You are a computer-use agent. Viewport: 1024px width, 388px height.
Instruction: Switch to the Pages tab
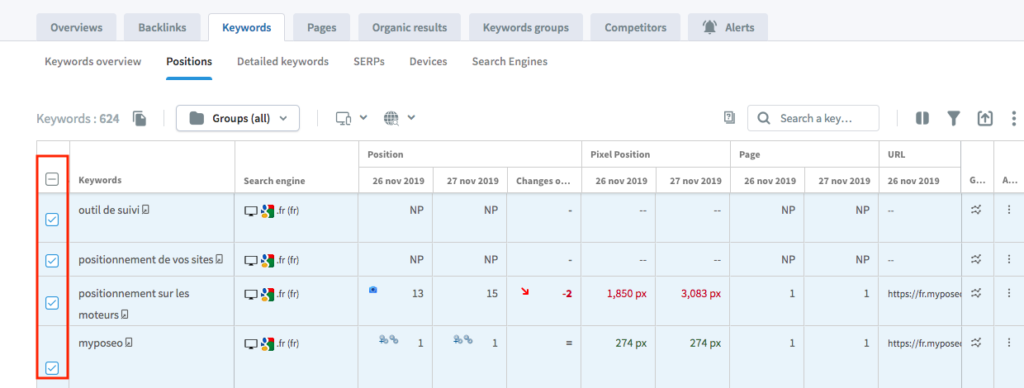tap(321, 27)
